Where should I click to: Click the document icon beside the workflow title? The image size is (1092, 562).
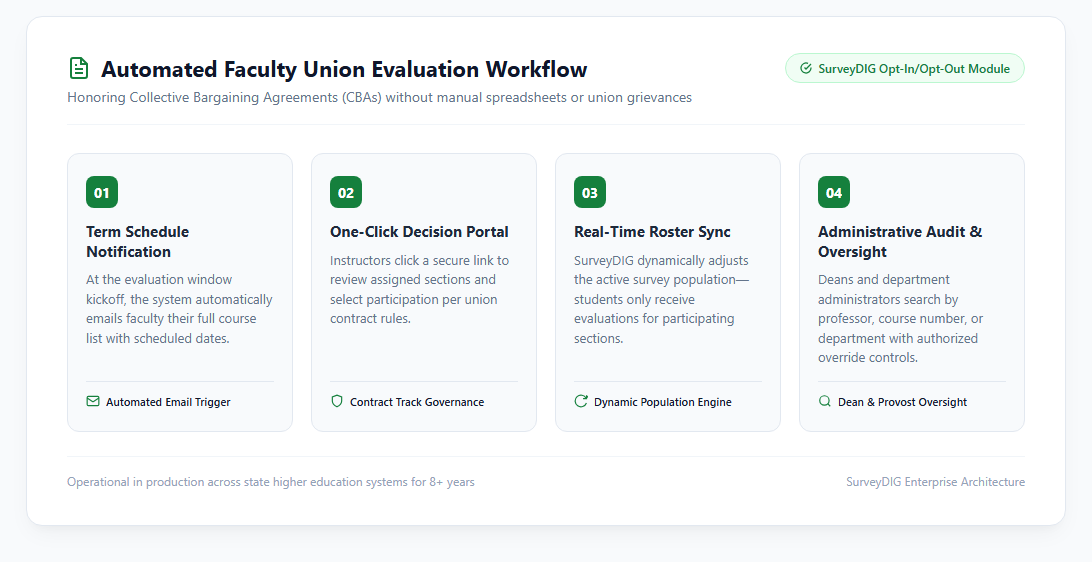tap(79, 68)
